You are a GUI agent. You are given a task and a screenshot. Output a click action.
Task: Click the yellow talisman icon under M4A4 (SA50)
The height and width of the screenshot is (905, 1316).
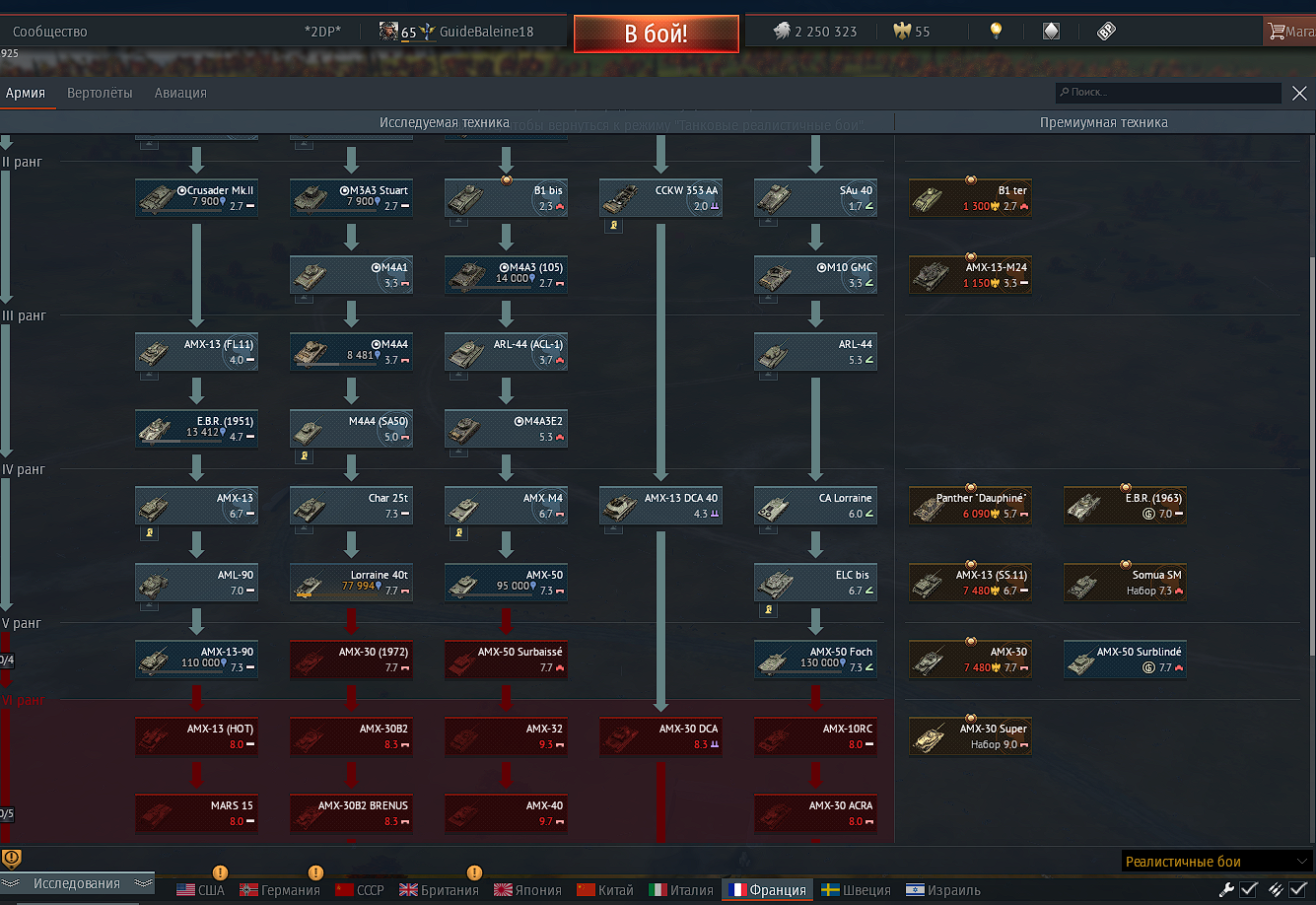[x=305, y=456]
